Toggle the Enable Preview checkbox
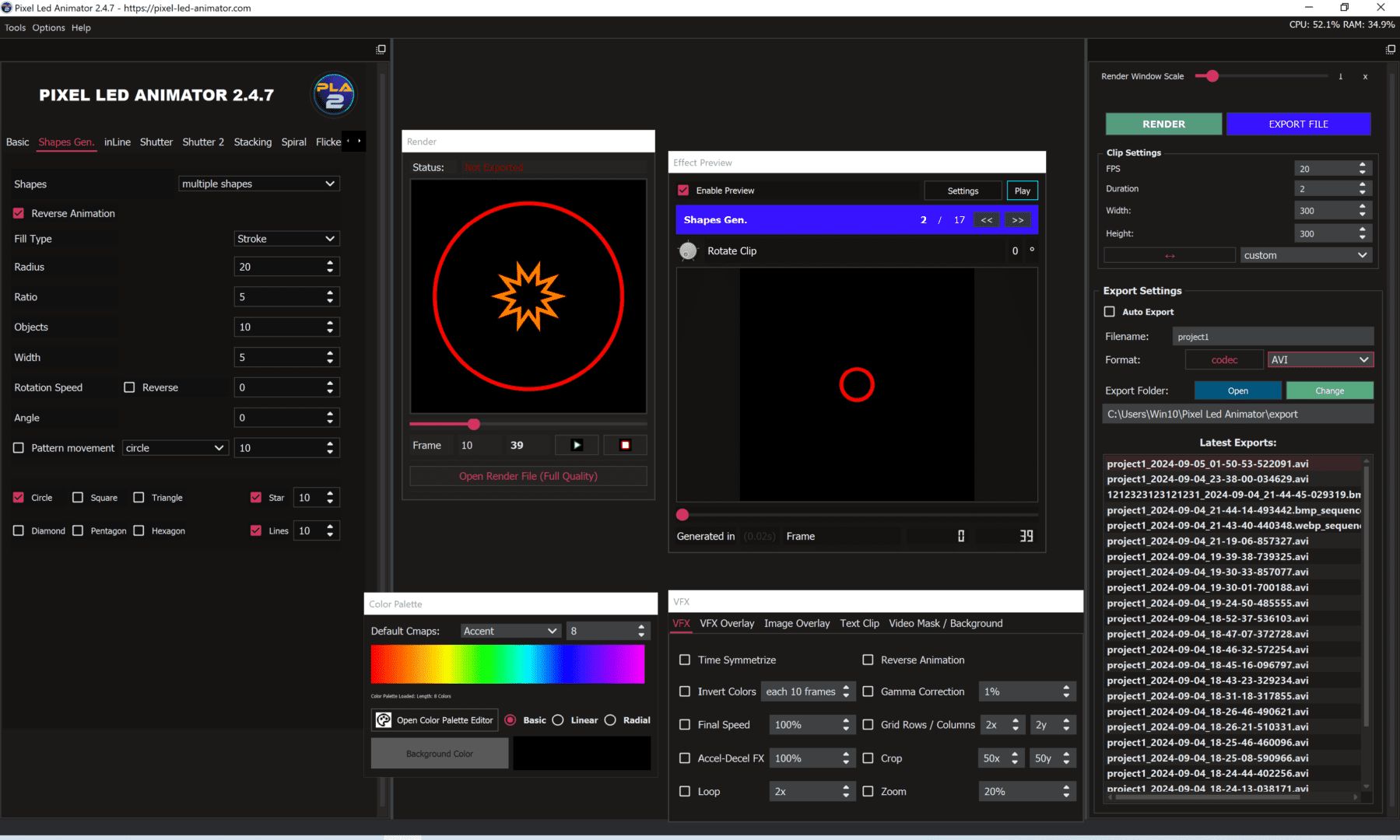Image resolution: width=1400 pixels, height=840 pixels. click(683, 191)
